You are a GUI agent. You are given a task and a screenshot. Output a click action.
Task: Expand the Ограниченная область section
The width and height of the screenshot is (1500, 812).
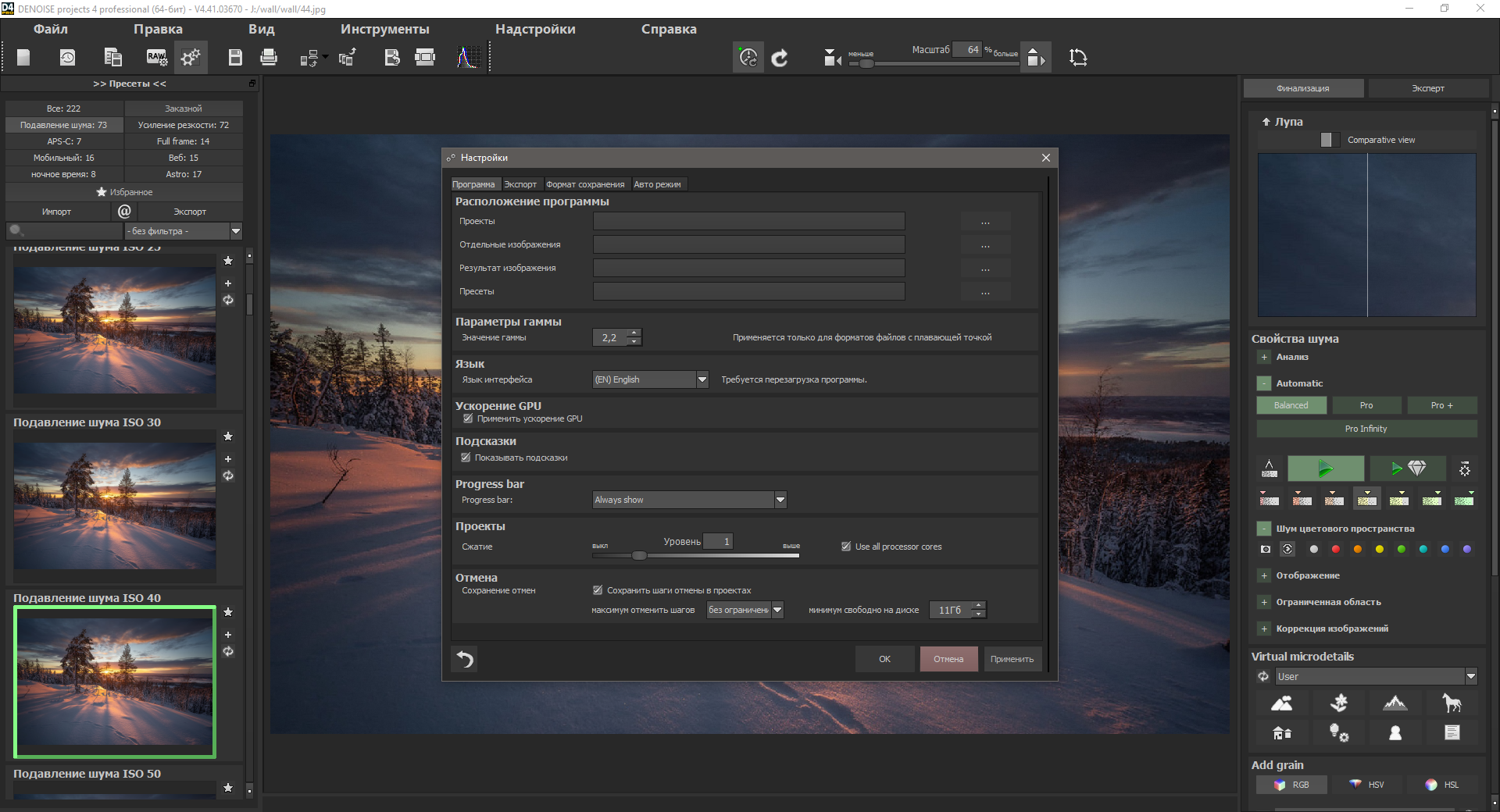(x=1264, y=602)
